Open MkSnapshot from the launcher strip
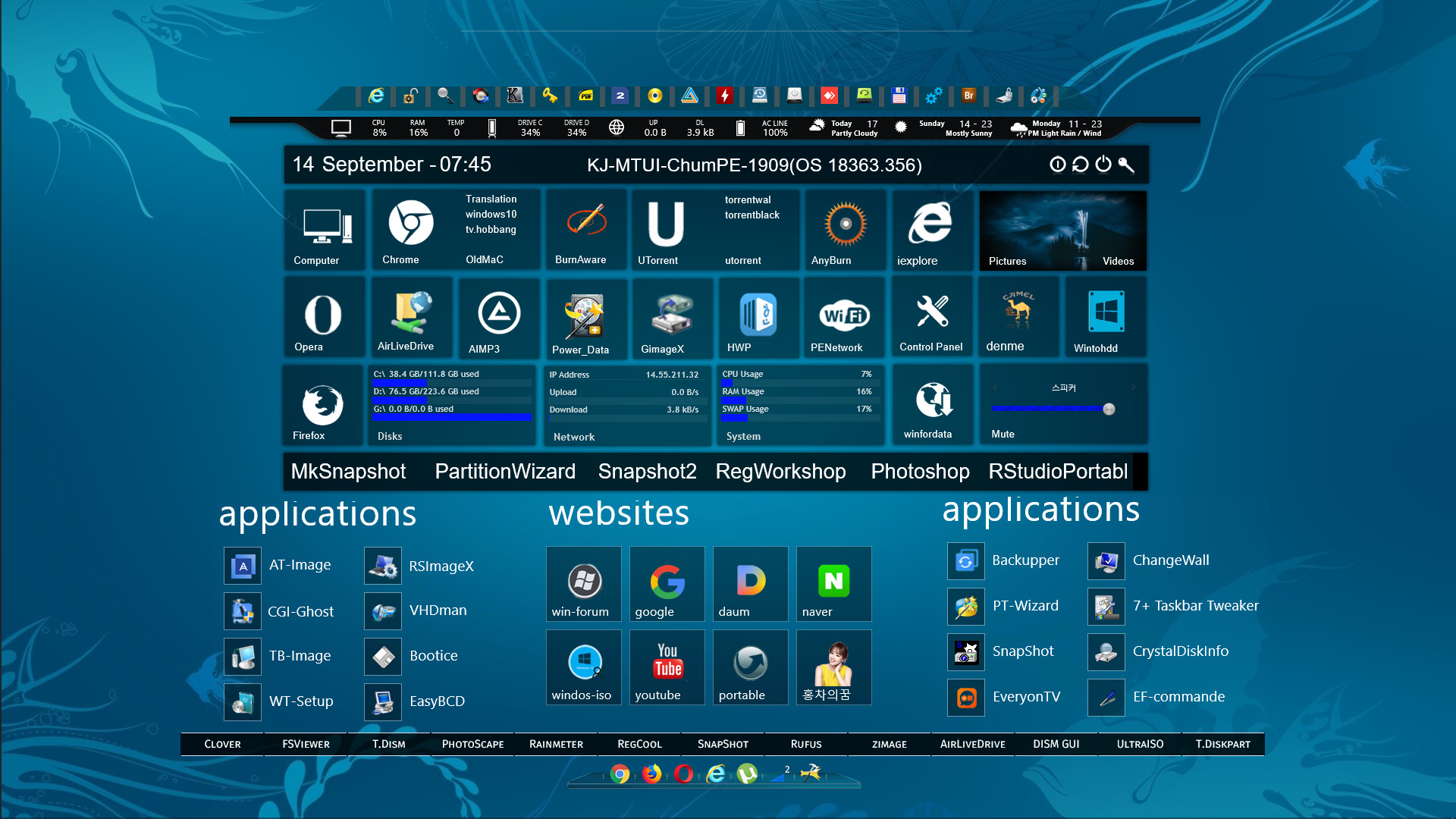Viewport: 1456px width, 819px height. tap(348, 472)
